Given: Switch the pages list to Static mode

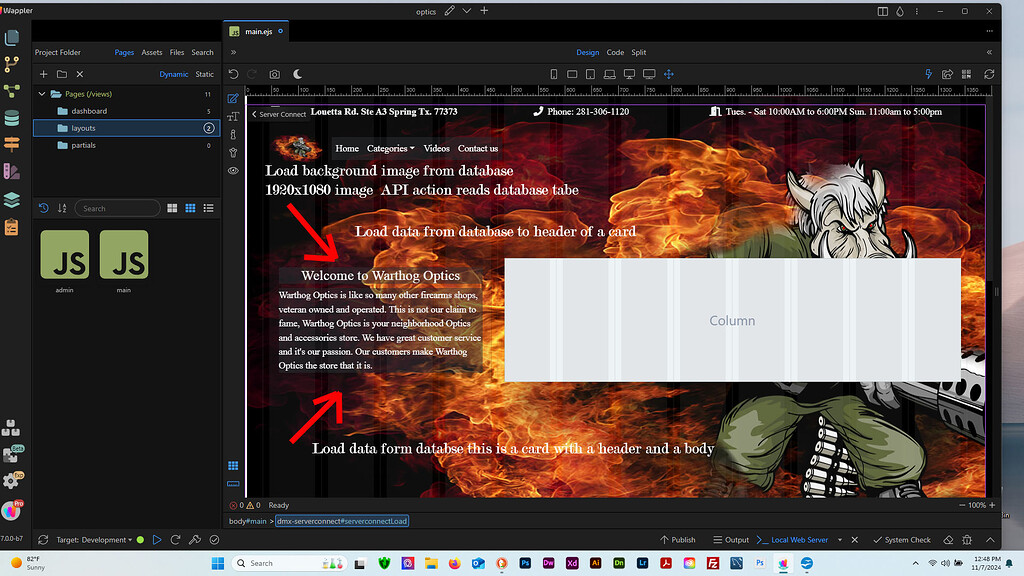Looking at the screenshot, I should (x=204, y=74).
